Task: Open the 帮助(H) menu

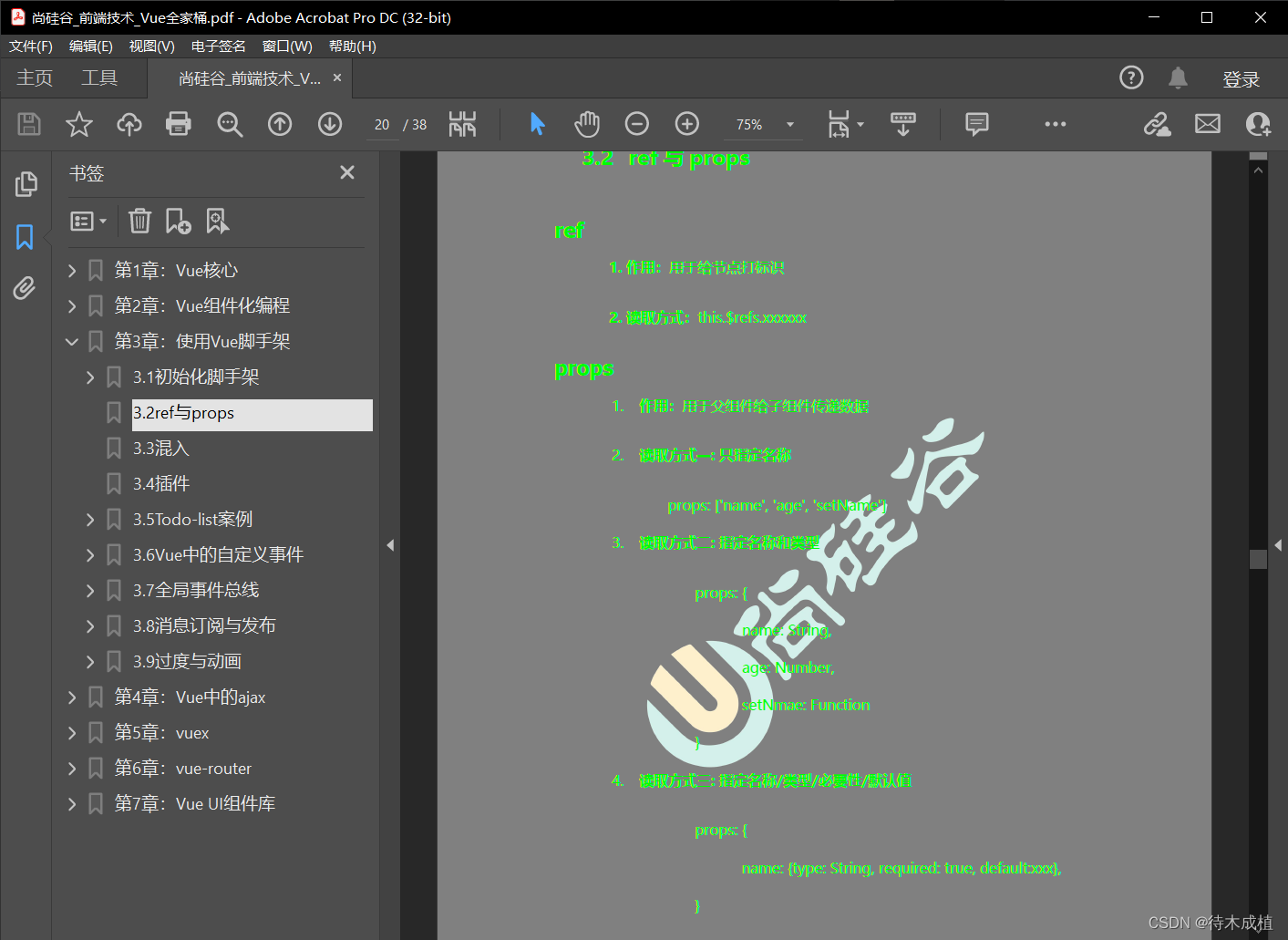Action: (352, 46)
